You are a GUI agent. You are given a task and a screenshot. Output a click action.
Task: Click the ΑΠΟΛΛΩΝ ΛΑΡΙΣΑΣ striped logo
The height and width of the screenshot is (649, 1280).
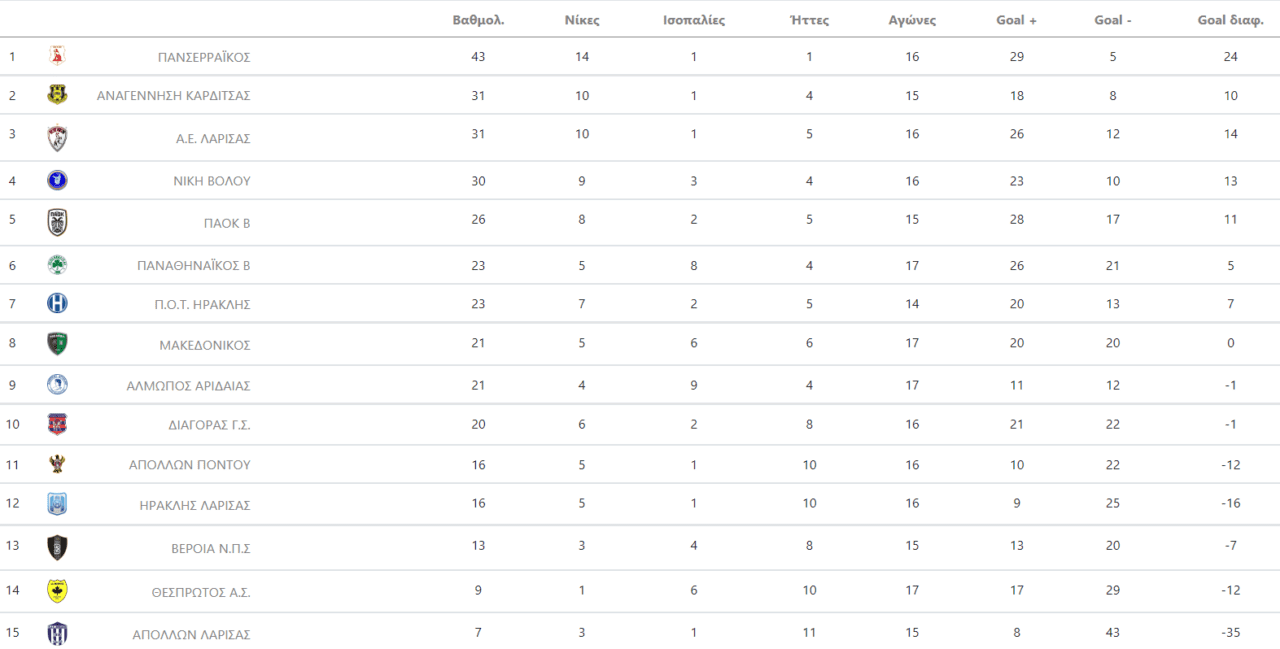click(57, 633)
